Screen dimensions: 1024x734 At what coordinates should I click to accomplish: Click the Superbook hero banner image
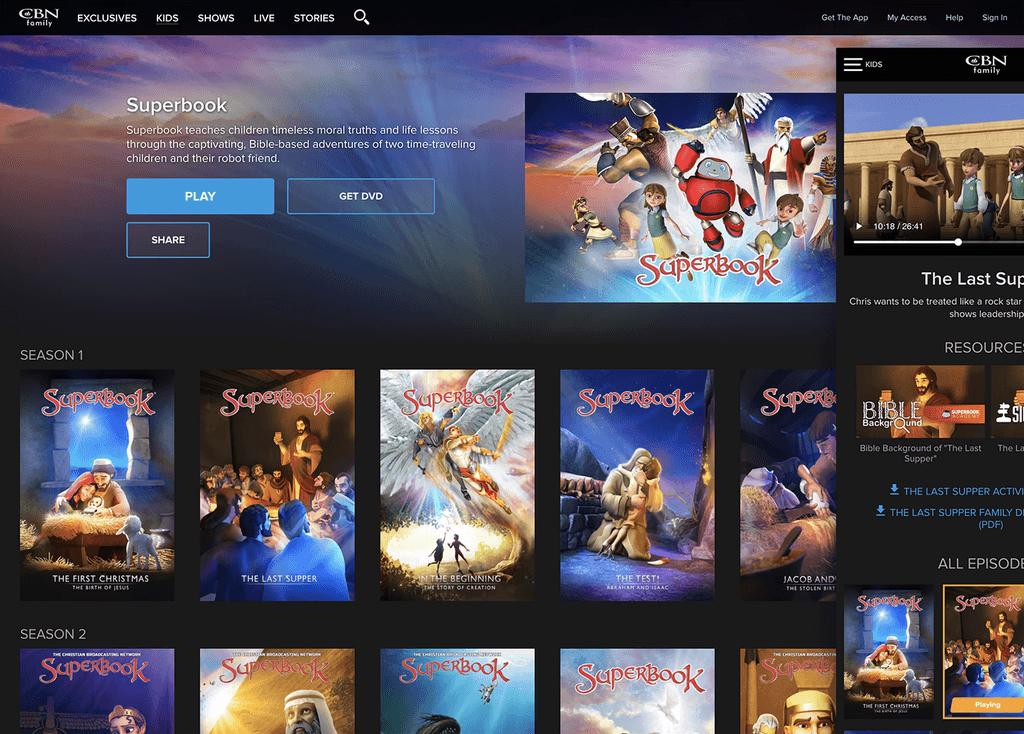point(680,197)
